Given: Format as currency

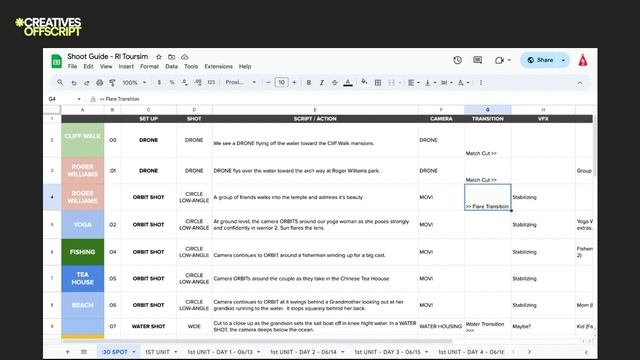Looking at the screenshot, I should pyautogui.click(x=159, y=82).
